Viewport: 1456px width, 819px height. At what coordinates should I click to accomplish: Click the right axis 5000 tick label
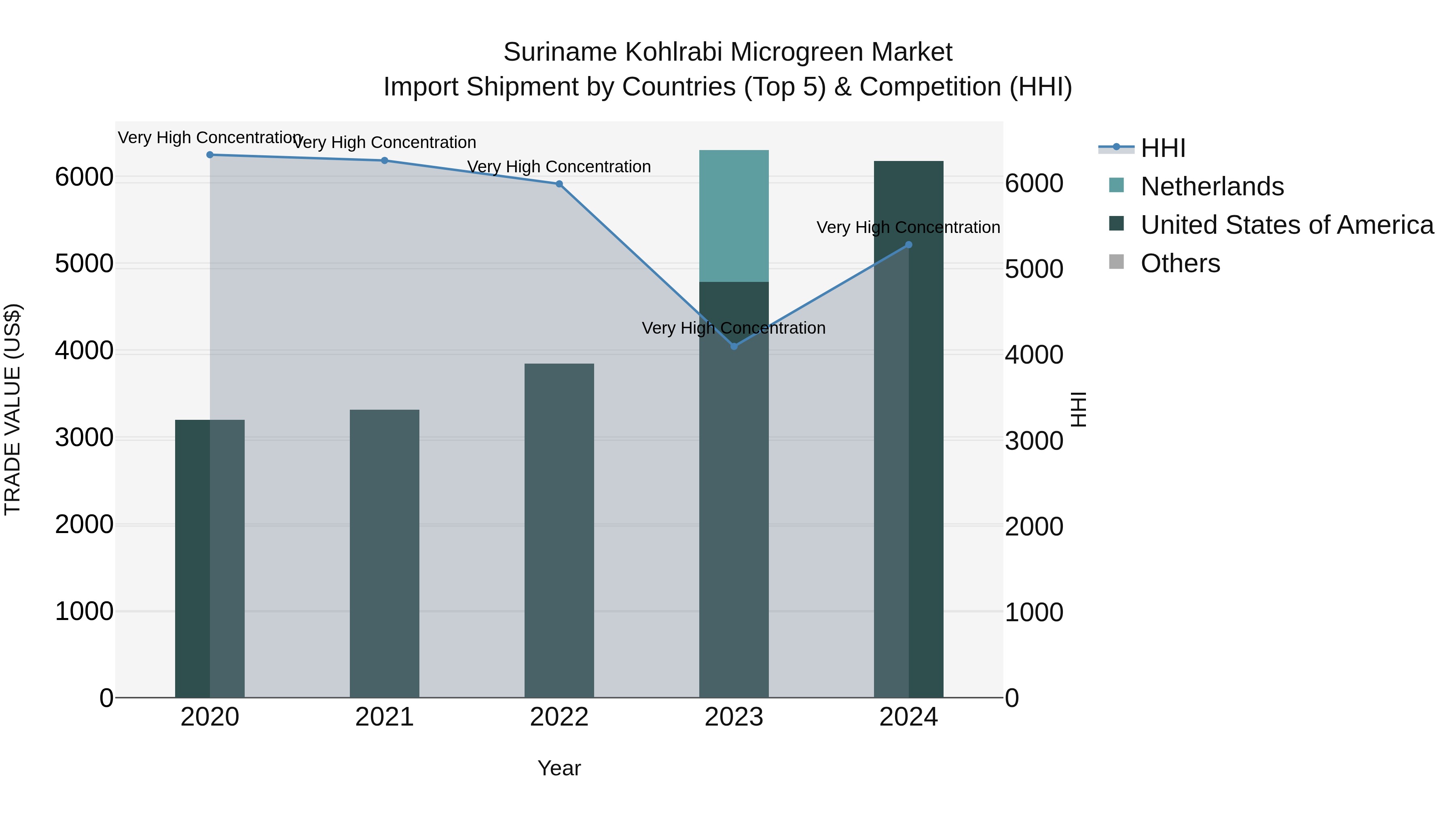tap(1034, 269)
